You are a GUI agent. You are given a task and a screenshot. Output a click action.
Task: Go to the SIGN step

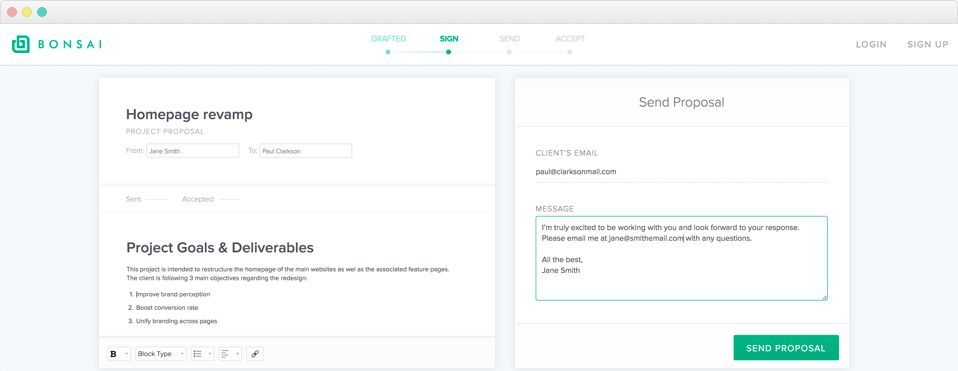click(448, 39)
